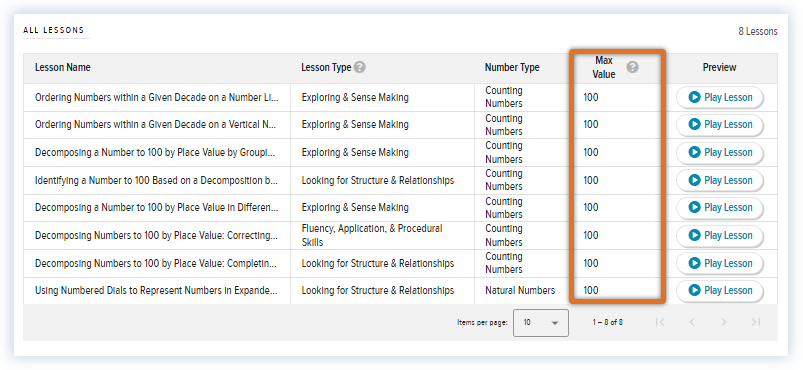Click the Max Value column header

tap(604, 67)
